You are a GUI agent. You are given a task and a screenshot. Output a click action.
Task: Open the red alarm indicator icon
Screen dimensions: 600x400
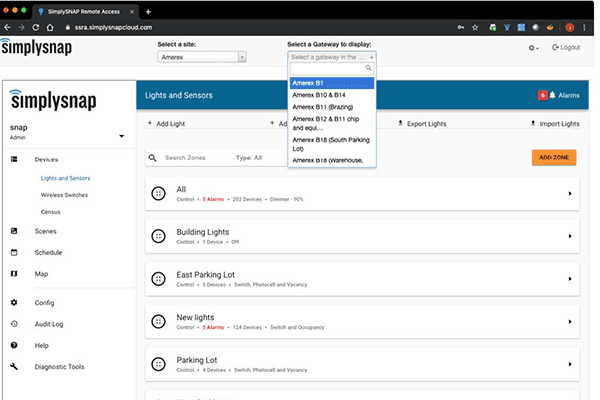click(x=543, y=95)
